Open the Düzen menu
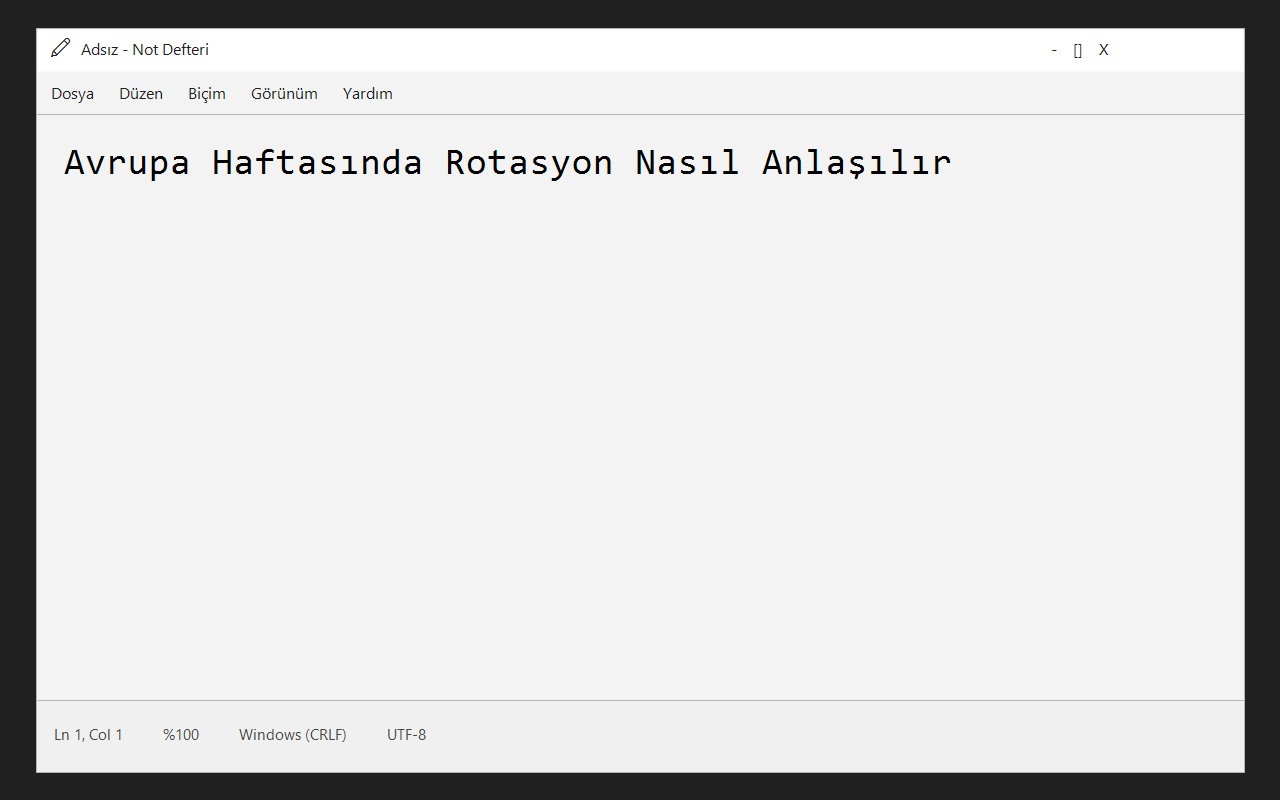The width and height of the screenshot is (1280, 800). pyautogui.click(x=141, y=94)
